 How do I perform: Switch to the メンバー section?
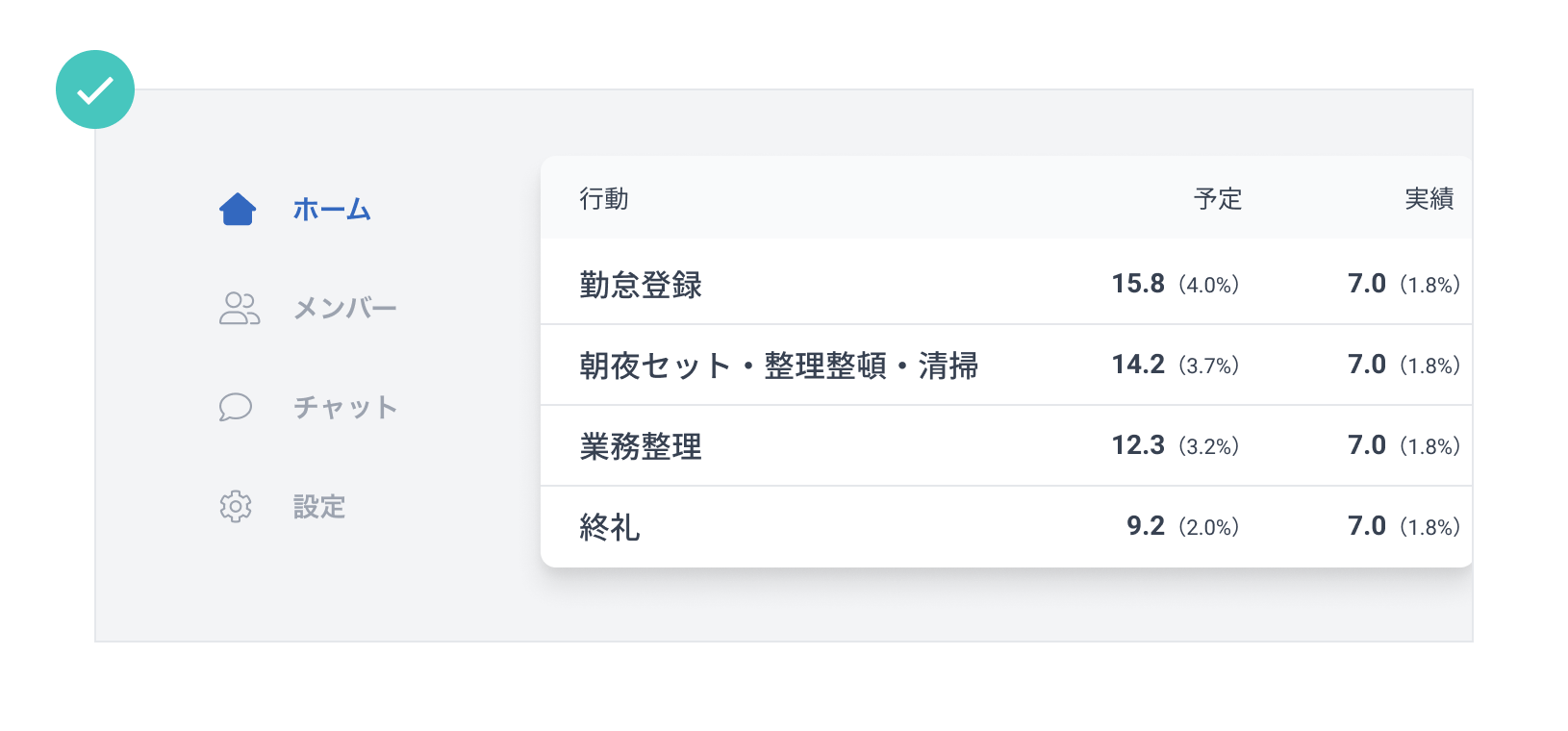pyautogui.click(x=345, y=308)
